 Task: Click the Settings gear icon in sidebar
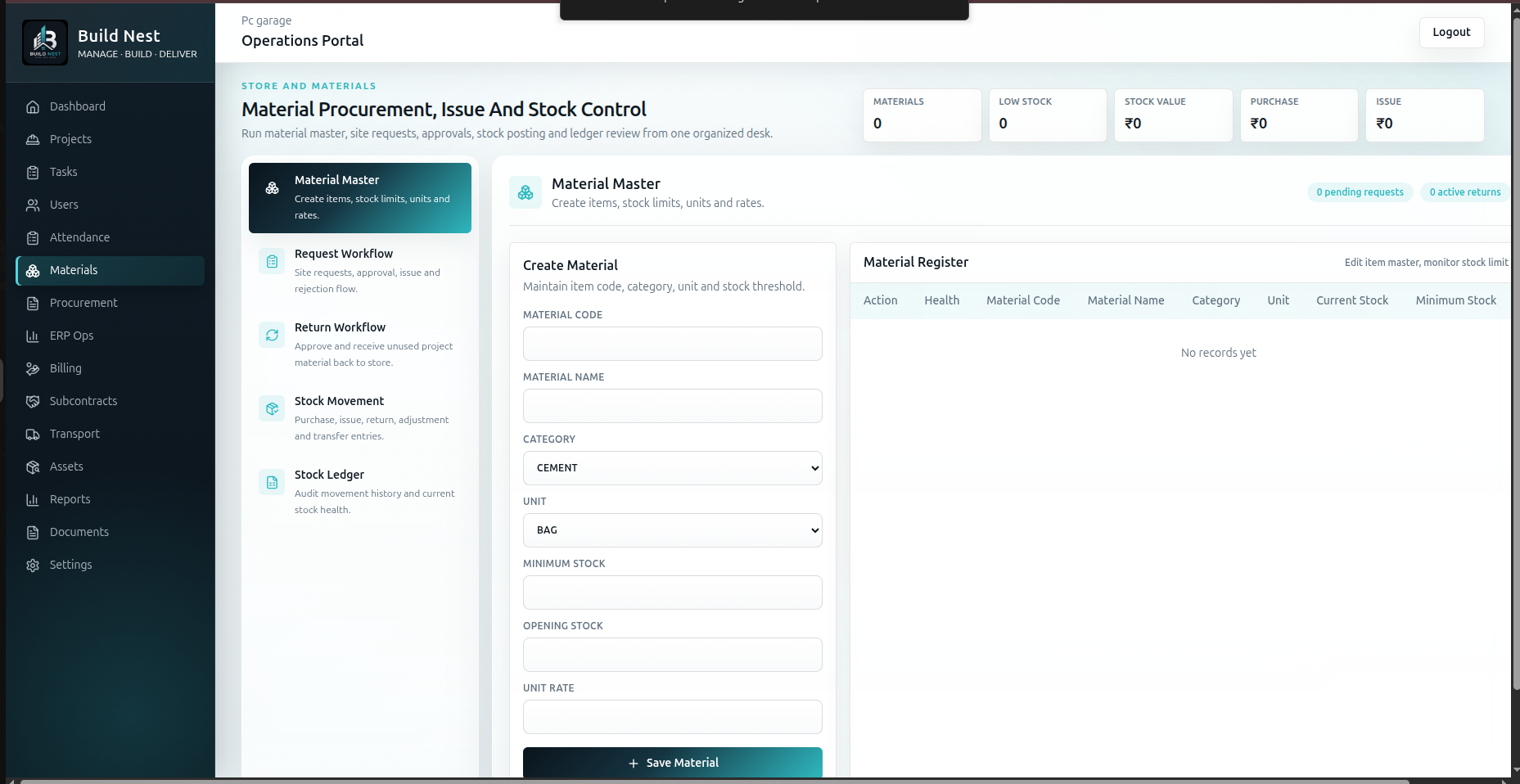[33, 565]
